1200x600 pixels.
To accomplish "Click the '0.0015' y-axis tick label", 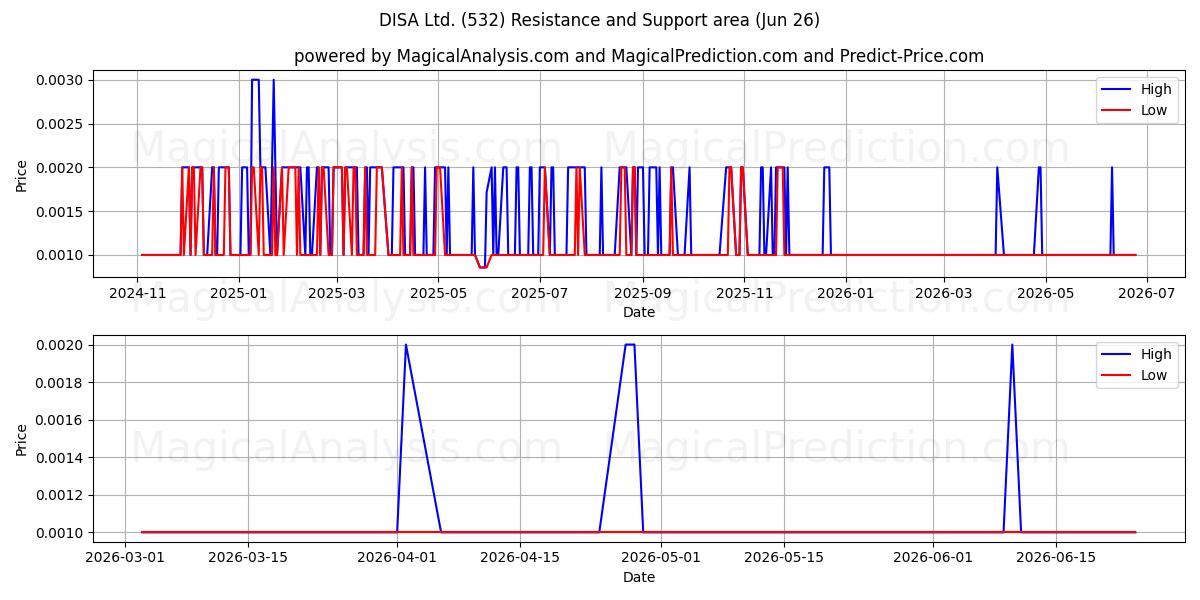I will pyautogui.click(x=61, y=211).
